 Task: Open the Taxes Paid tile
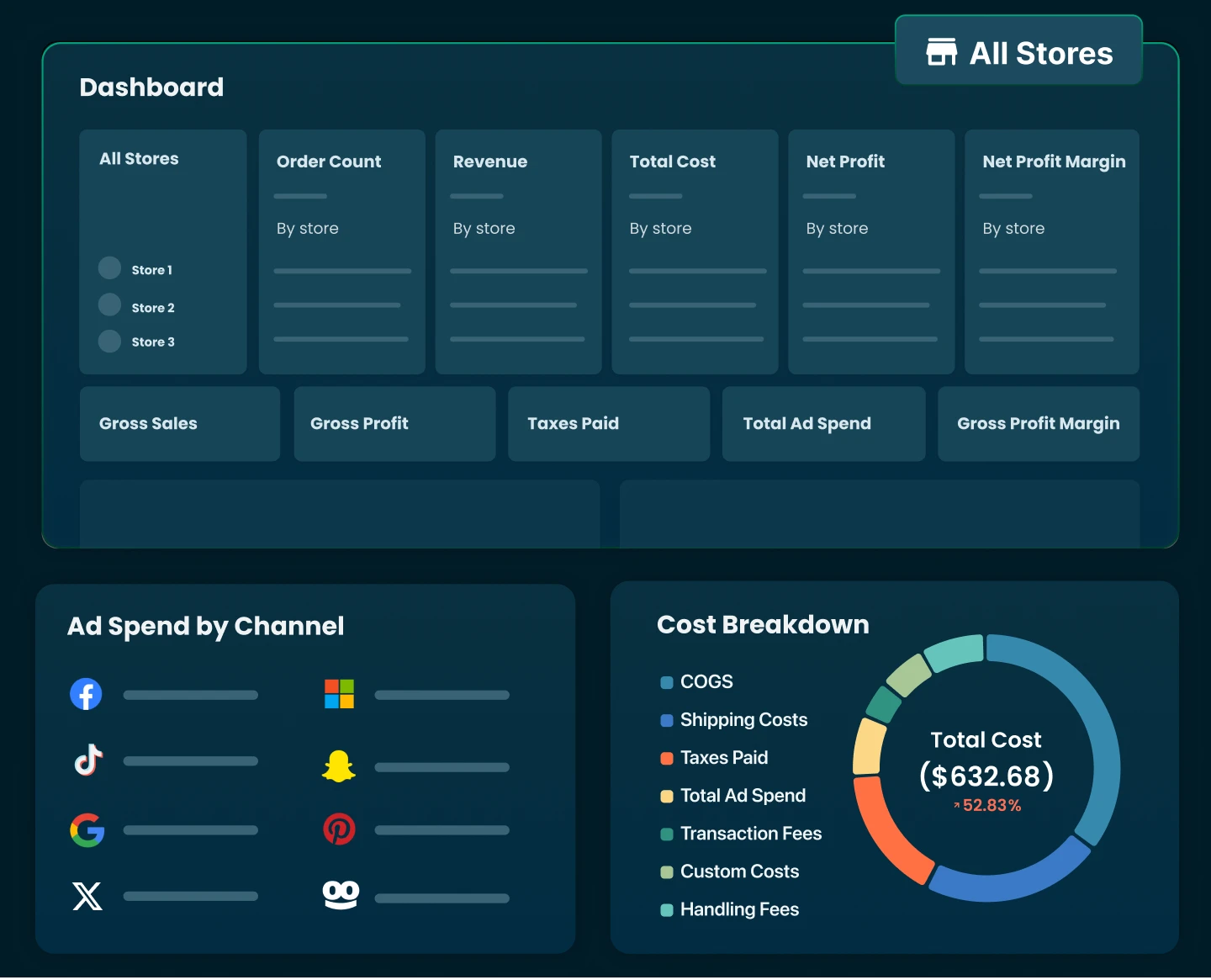pos(608,424)
